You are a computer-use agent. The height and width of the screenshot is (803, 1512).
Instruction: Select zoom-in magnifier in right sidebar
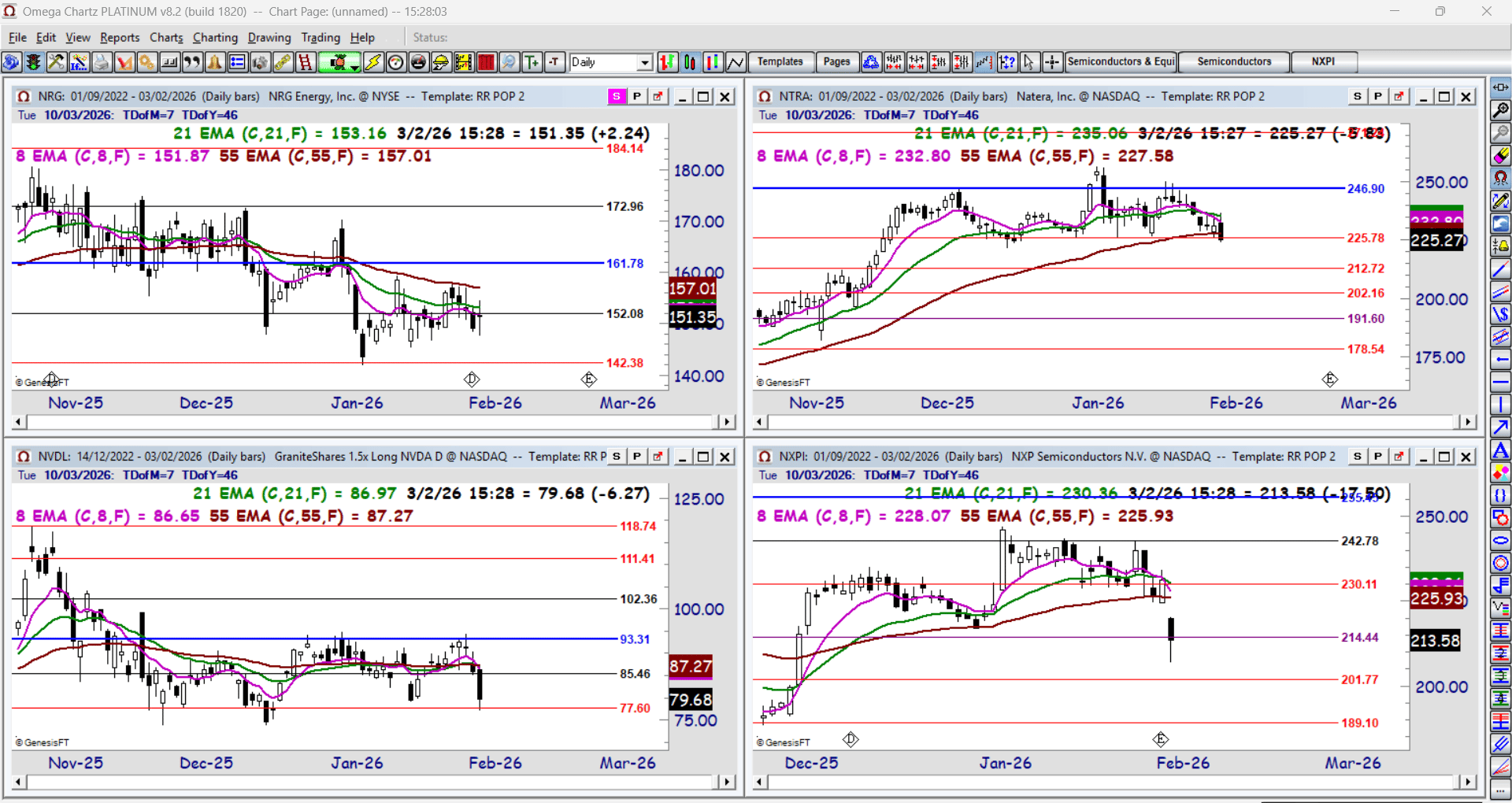click(x=1500, y=110)
